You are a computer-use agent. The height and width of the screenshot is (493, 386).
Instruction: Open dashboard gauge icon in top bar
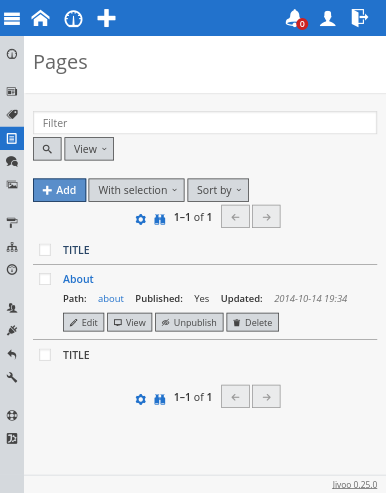73,18
